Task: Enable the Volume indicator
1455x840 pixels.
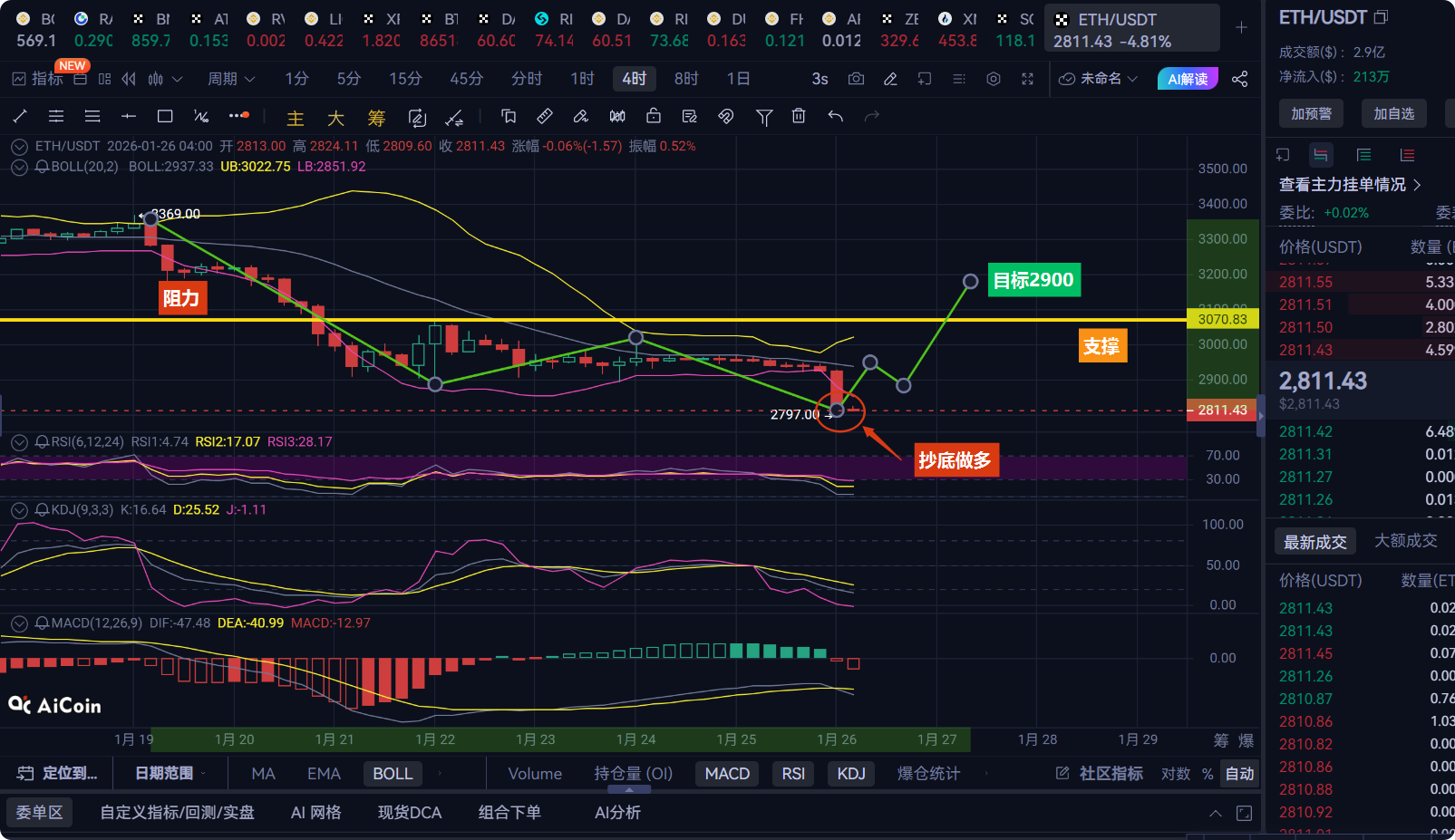Action: coord(535,774)
